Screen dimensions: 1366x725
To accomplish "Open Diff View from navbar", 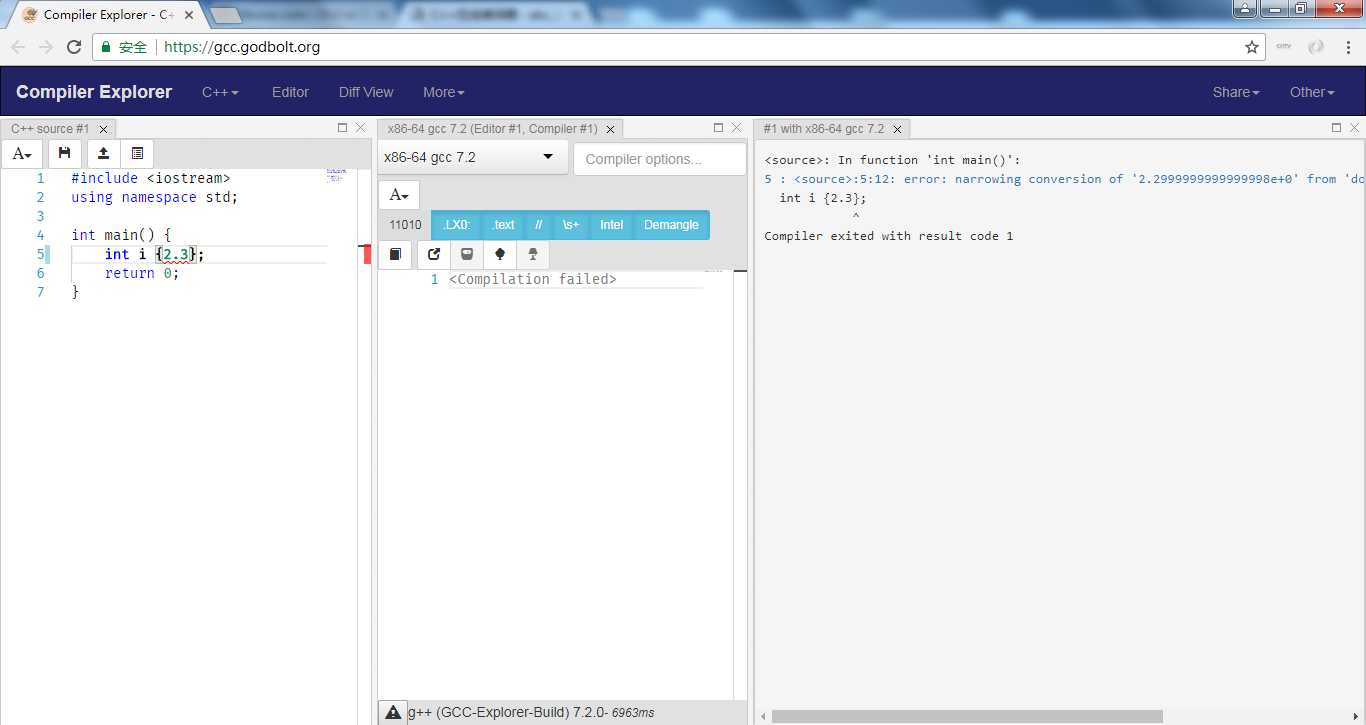I will click(x=366, y=92).
